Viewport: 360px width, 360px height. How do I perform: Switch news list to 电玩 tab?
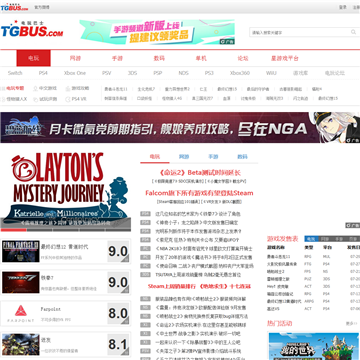click(155, 157)
